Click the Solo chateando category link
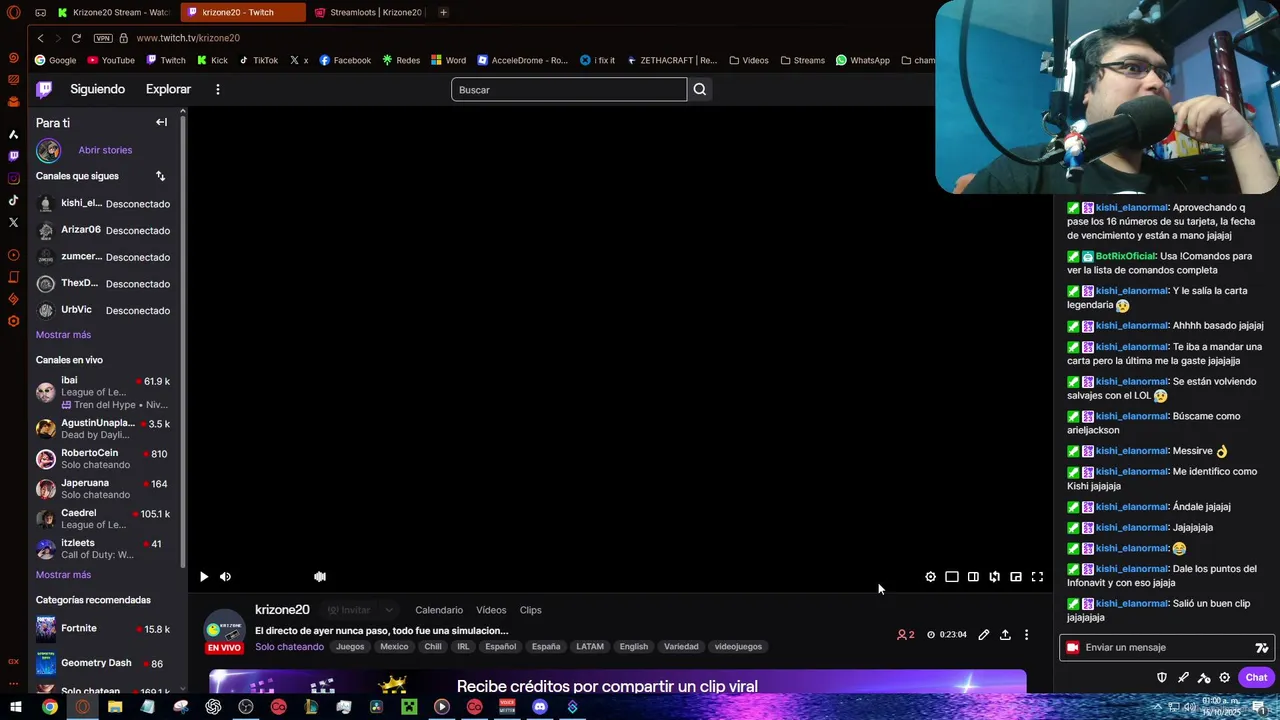1280x720 pixels. 289,647
